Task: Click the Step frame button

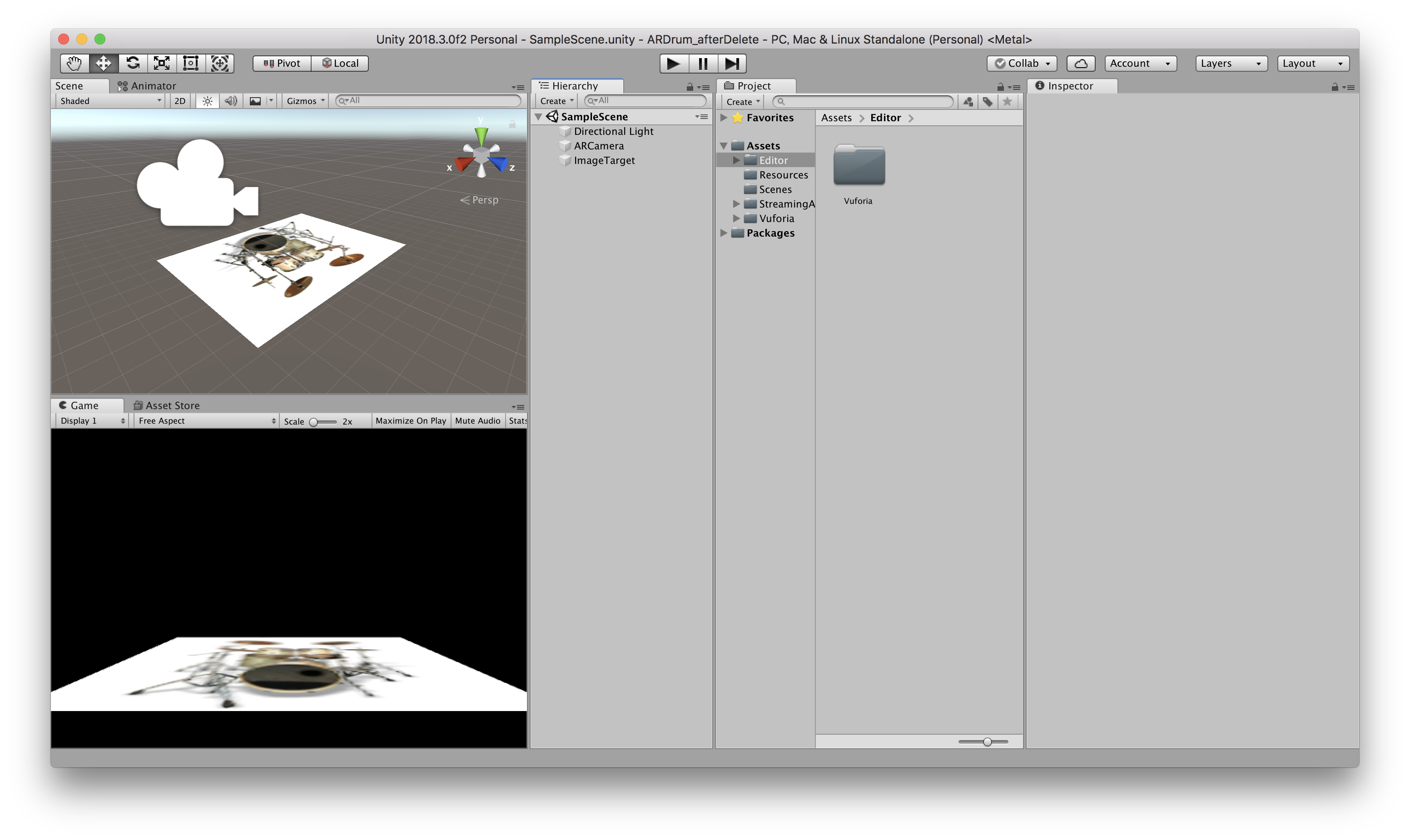Action: pos(732,64)
